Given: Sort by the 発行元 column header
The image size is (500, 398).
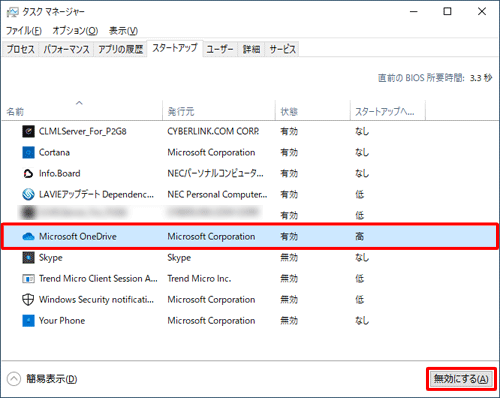Looking at the screenshot, I should coord(219,111).
